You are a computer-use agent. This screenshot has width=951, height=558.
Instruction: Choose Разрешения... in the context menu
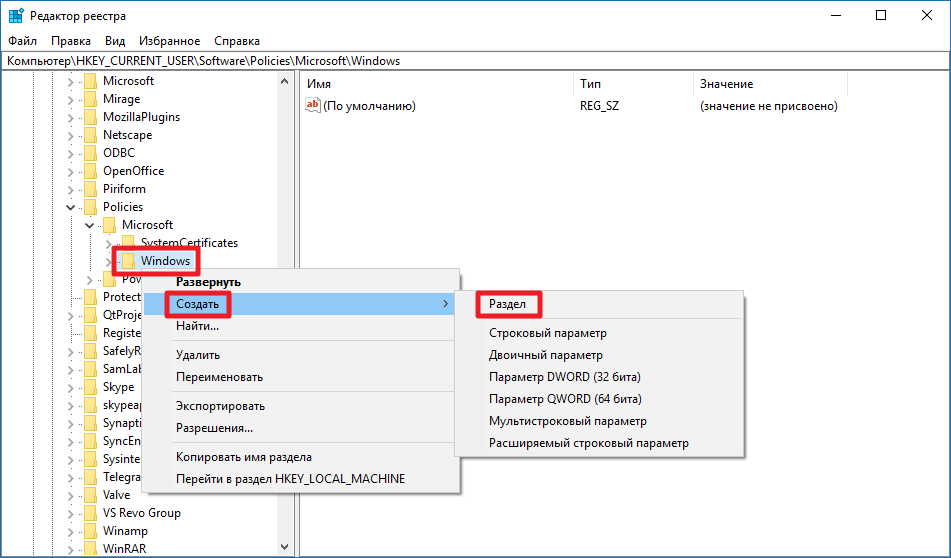[214, 428]
